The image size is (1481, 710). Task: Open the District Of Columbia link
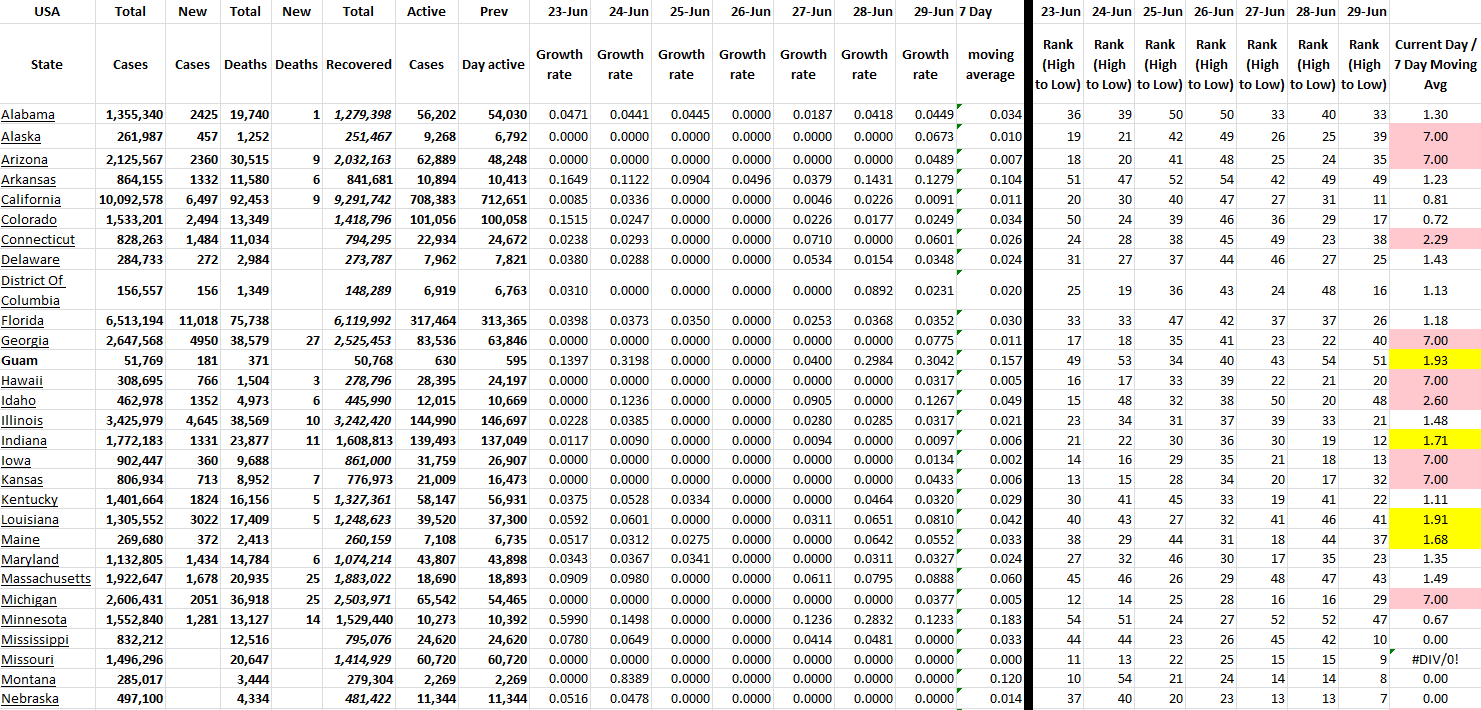pos(32,290)
